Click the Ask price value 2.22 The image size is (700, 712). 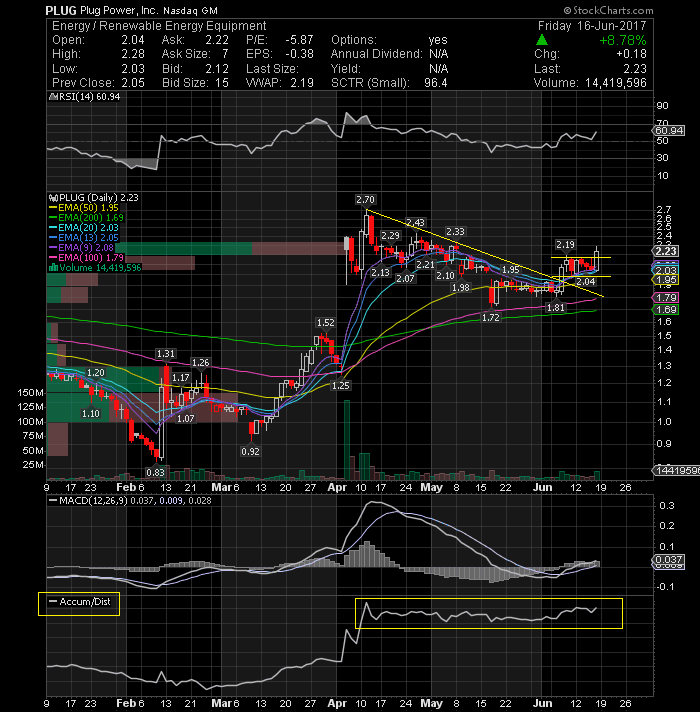(x=217, y=40)
